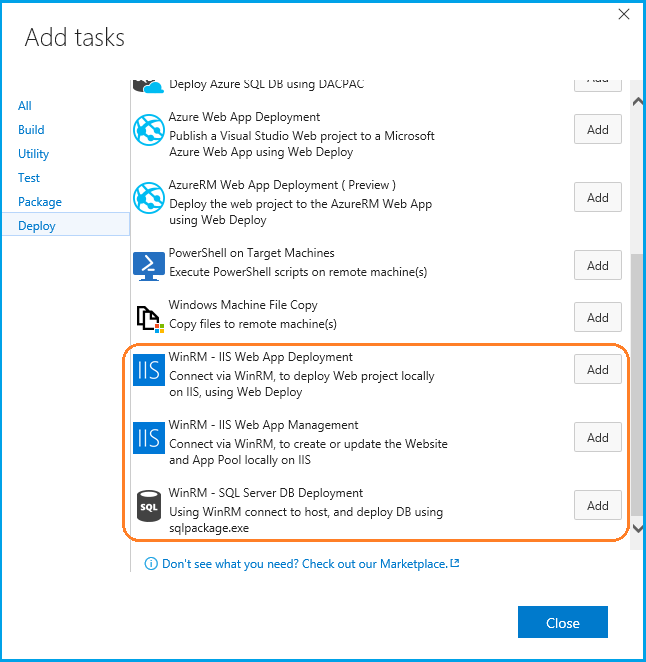Click the task list scrollbar thumb
Image resolution: width=646 pixels, height=662 pixels.
(x=637, y=384)
